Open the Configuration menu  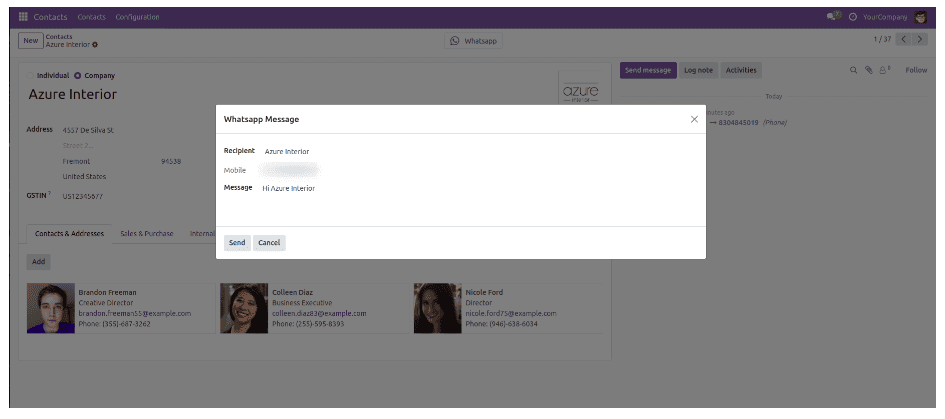click(x=137, y=17)
